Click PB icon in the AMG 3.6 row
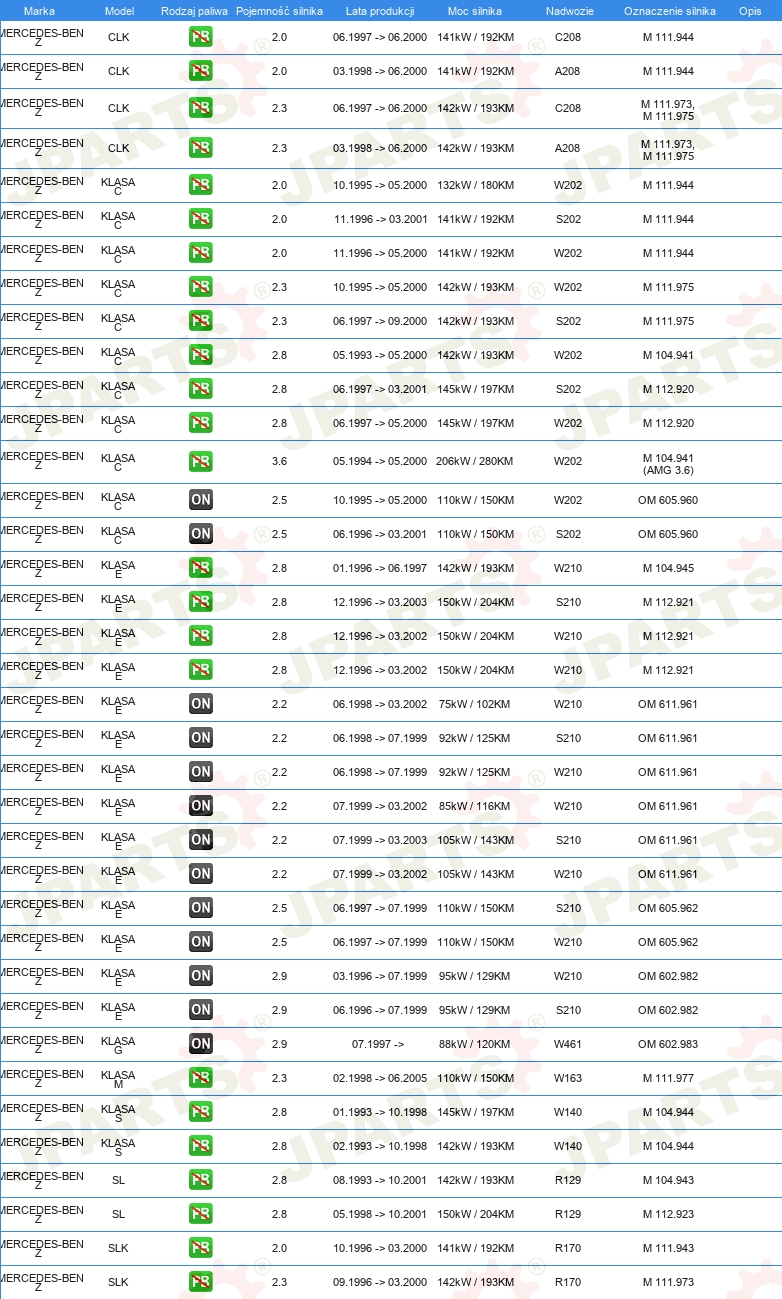Image resolution: width=782 pixels, height=1299 pixels. 200,462
